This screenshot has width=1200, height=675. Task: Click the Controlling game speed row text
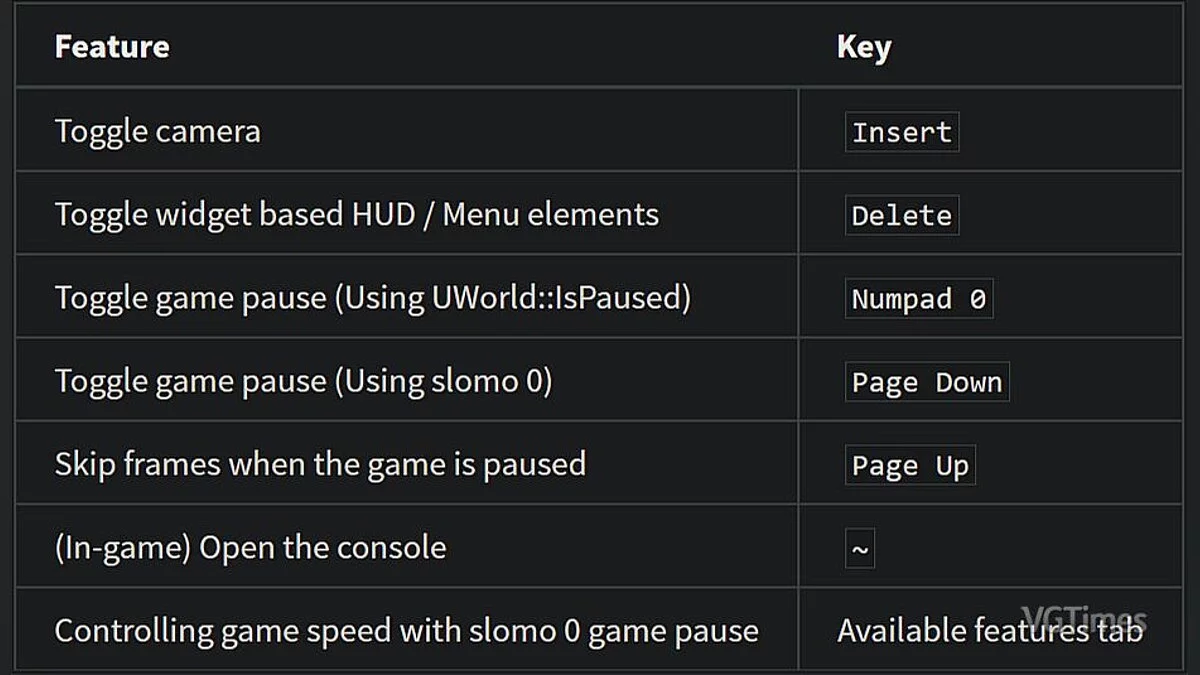pyautogui.click(x=406, y=631)
